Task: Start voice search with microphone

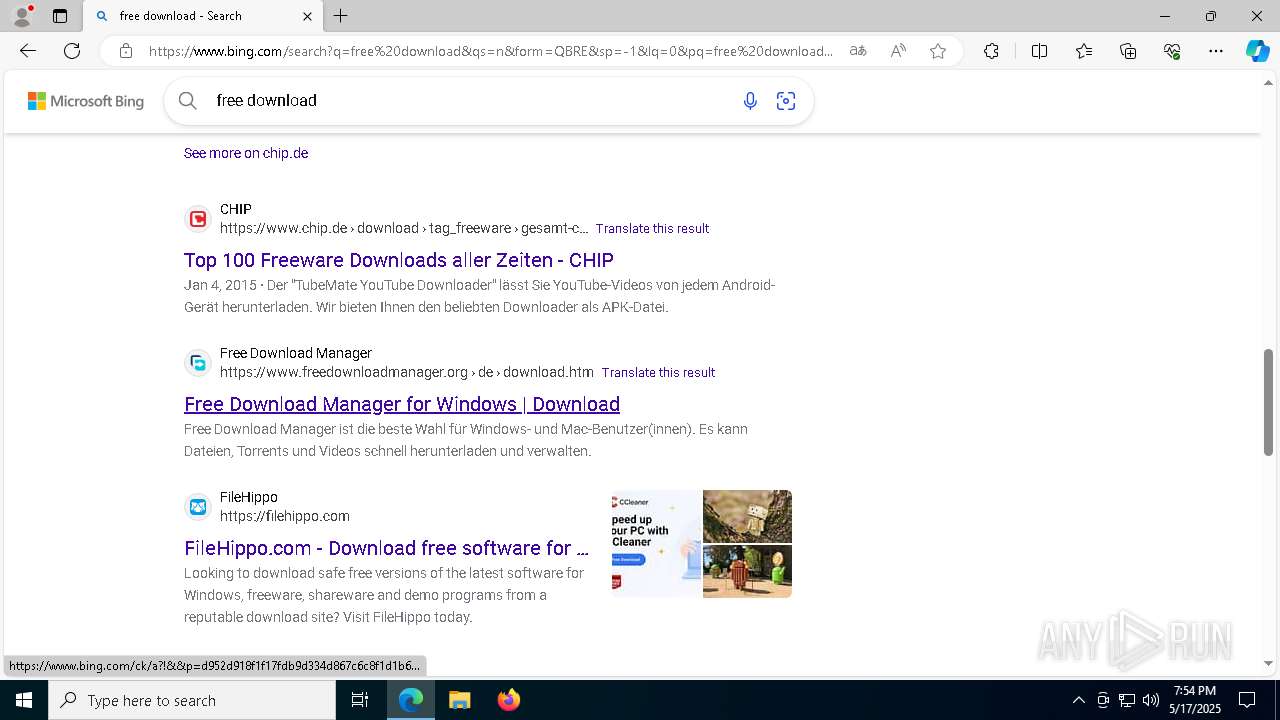Action: (x=750, y=100)
